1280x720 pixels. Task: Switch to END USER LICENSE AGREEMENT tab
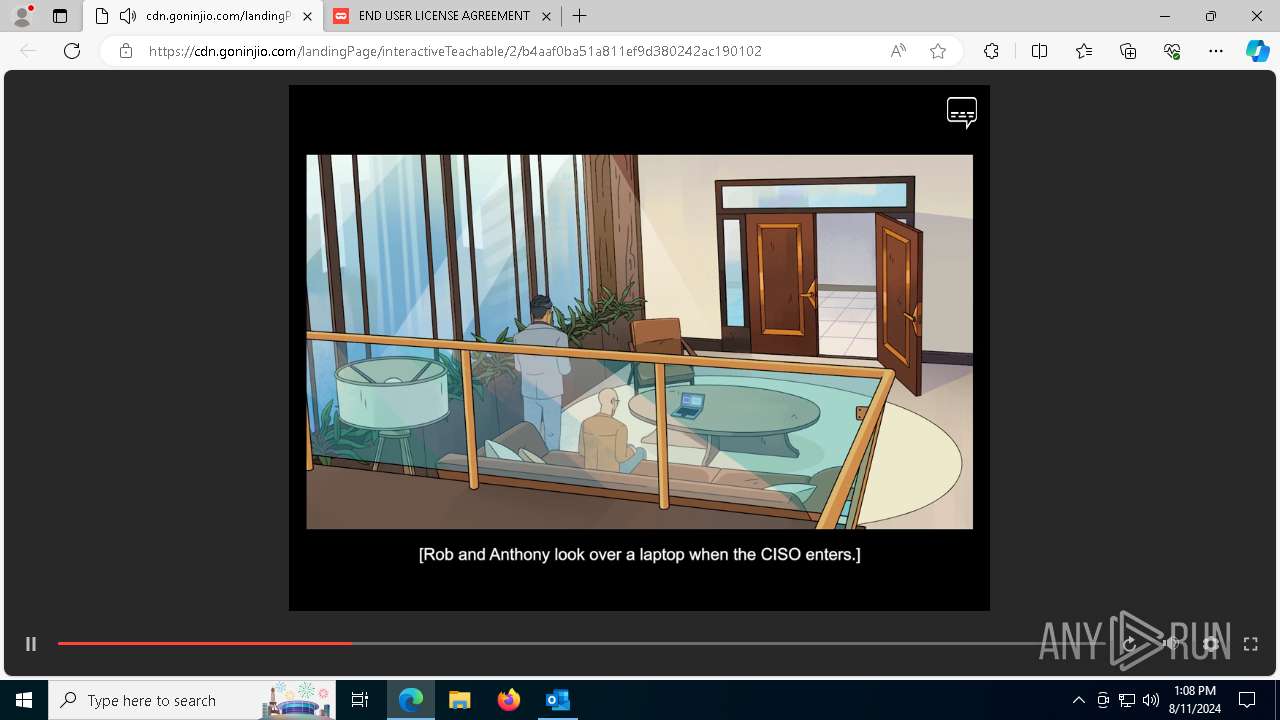[x=443, y=16]
